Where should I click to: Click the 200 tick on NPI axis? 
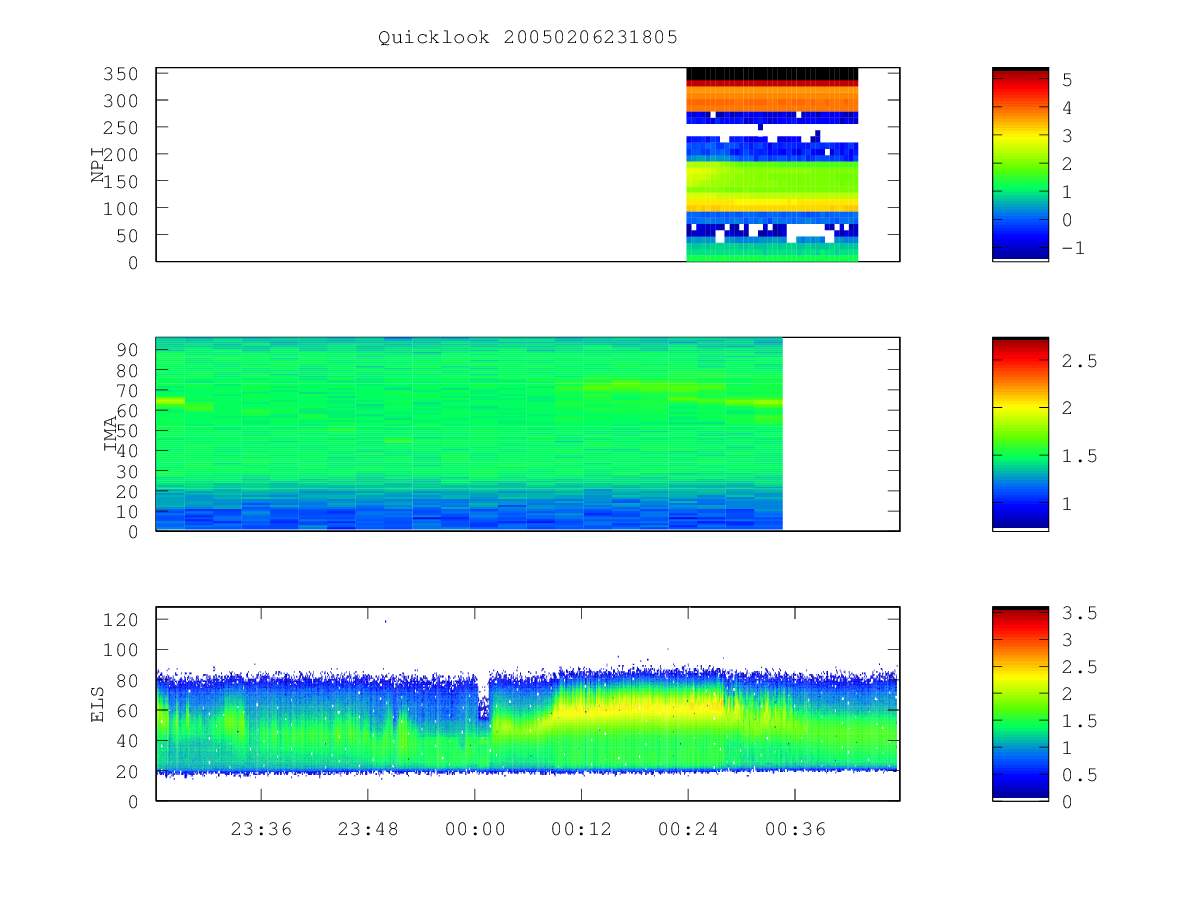(122, 154)
